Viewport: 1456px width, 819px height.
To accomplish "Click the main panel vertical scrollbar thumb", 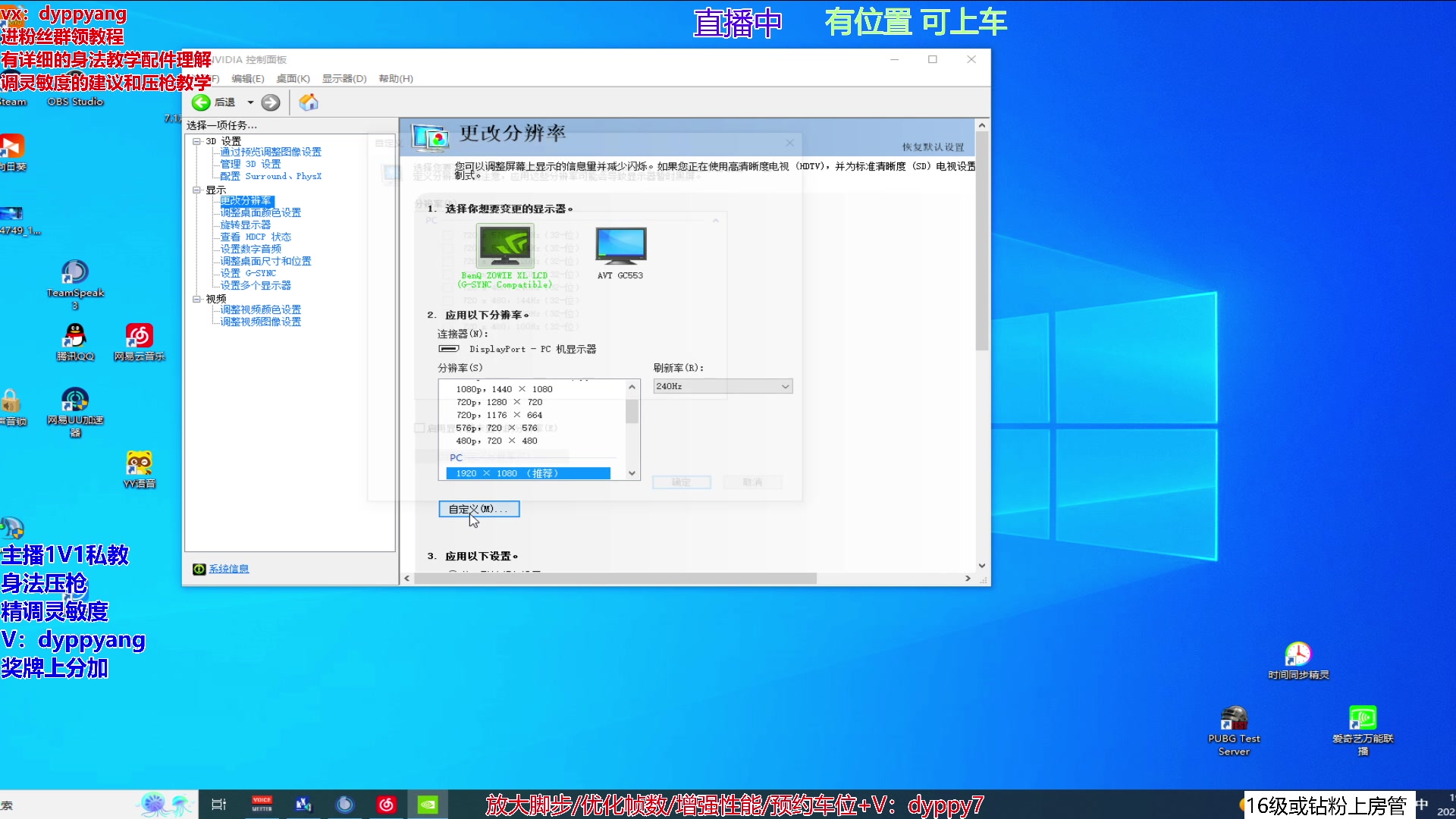I will coord(982,241).
